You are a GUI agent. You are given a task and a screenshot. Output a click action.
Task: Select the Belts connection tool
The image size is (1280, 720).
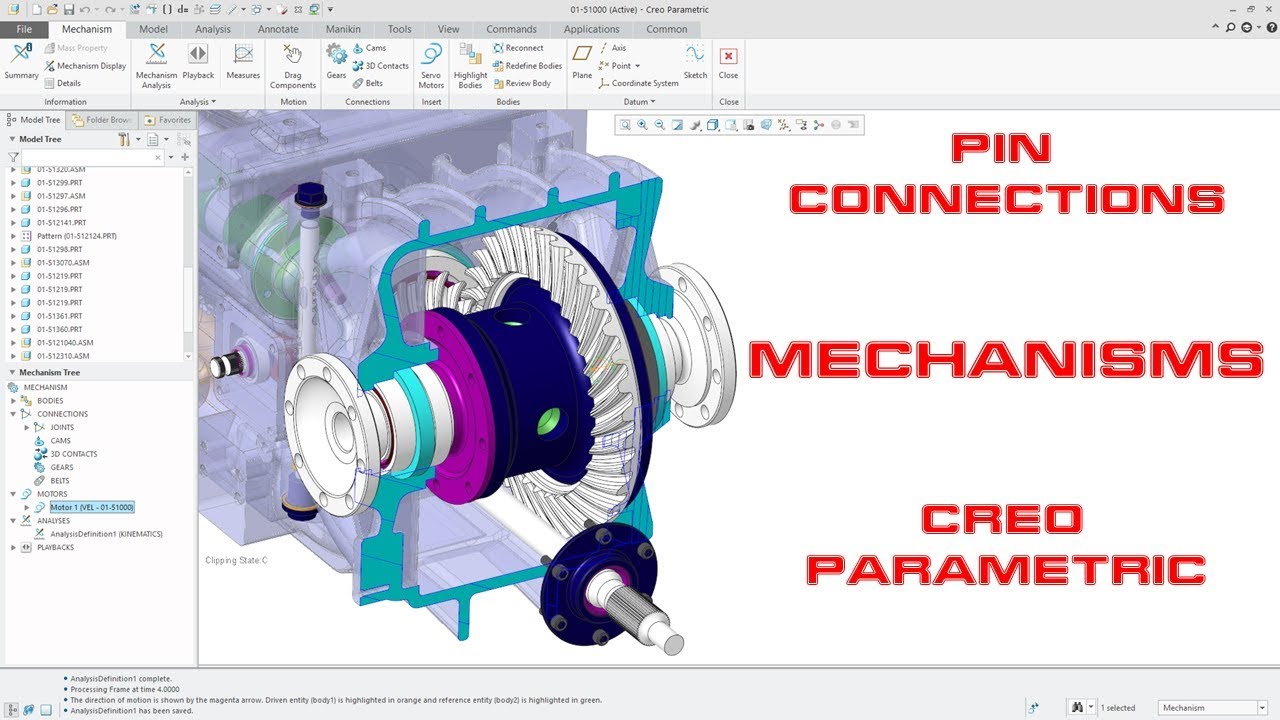tap(367, 83)
